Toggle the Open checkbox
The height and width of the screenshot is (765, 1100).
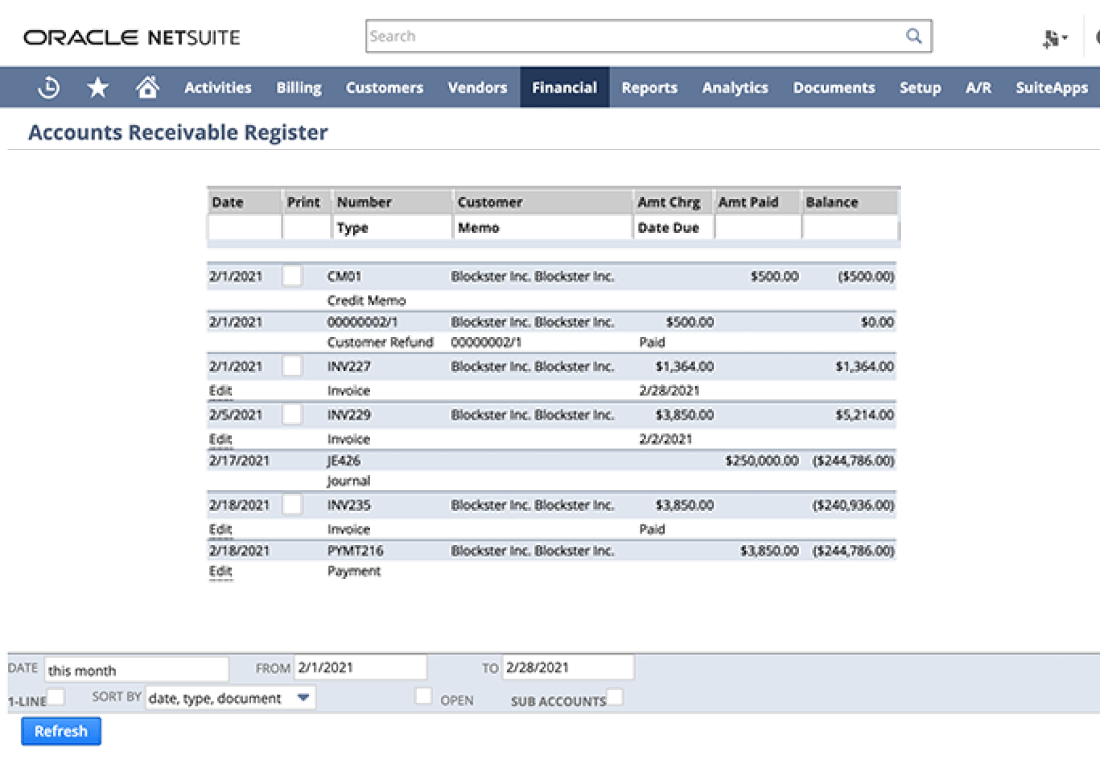coord(424,696)
